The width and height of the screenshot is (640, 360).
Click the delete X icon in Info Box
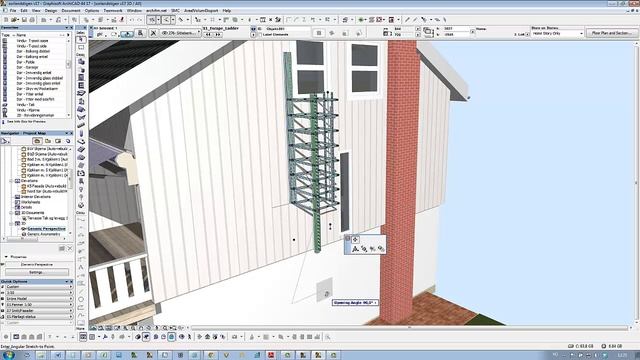[x=153, y=33]
